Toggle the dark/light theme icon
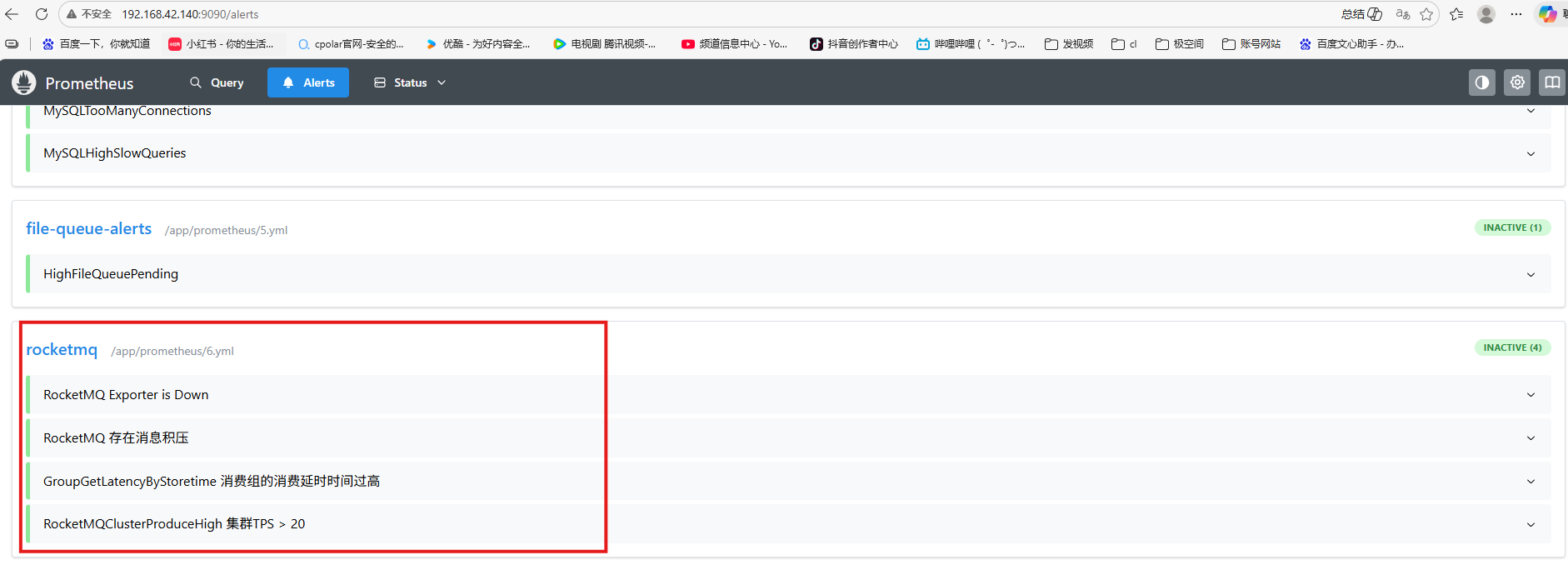This screenshot has height=570, width=1568. pyautogui.click(x=1481, y=82)
